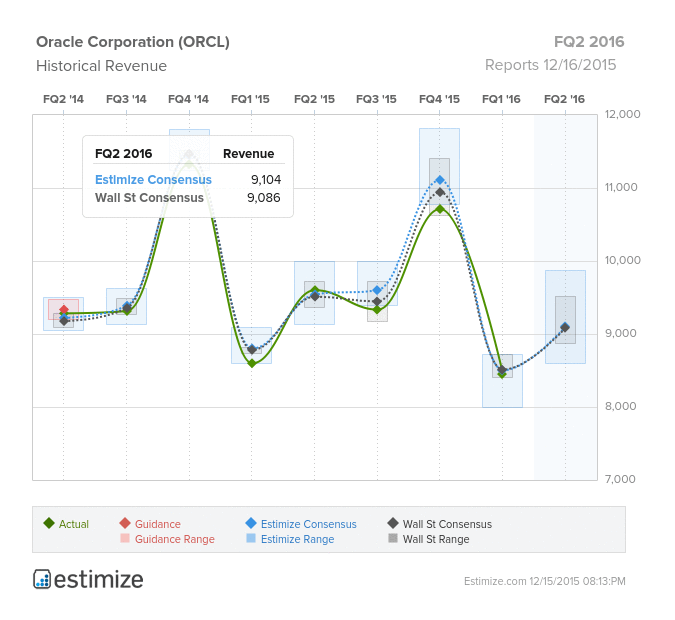
Task: Click the FQ4 '15 gray Wall St point
Action: coord(440,192)
